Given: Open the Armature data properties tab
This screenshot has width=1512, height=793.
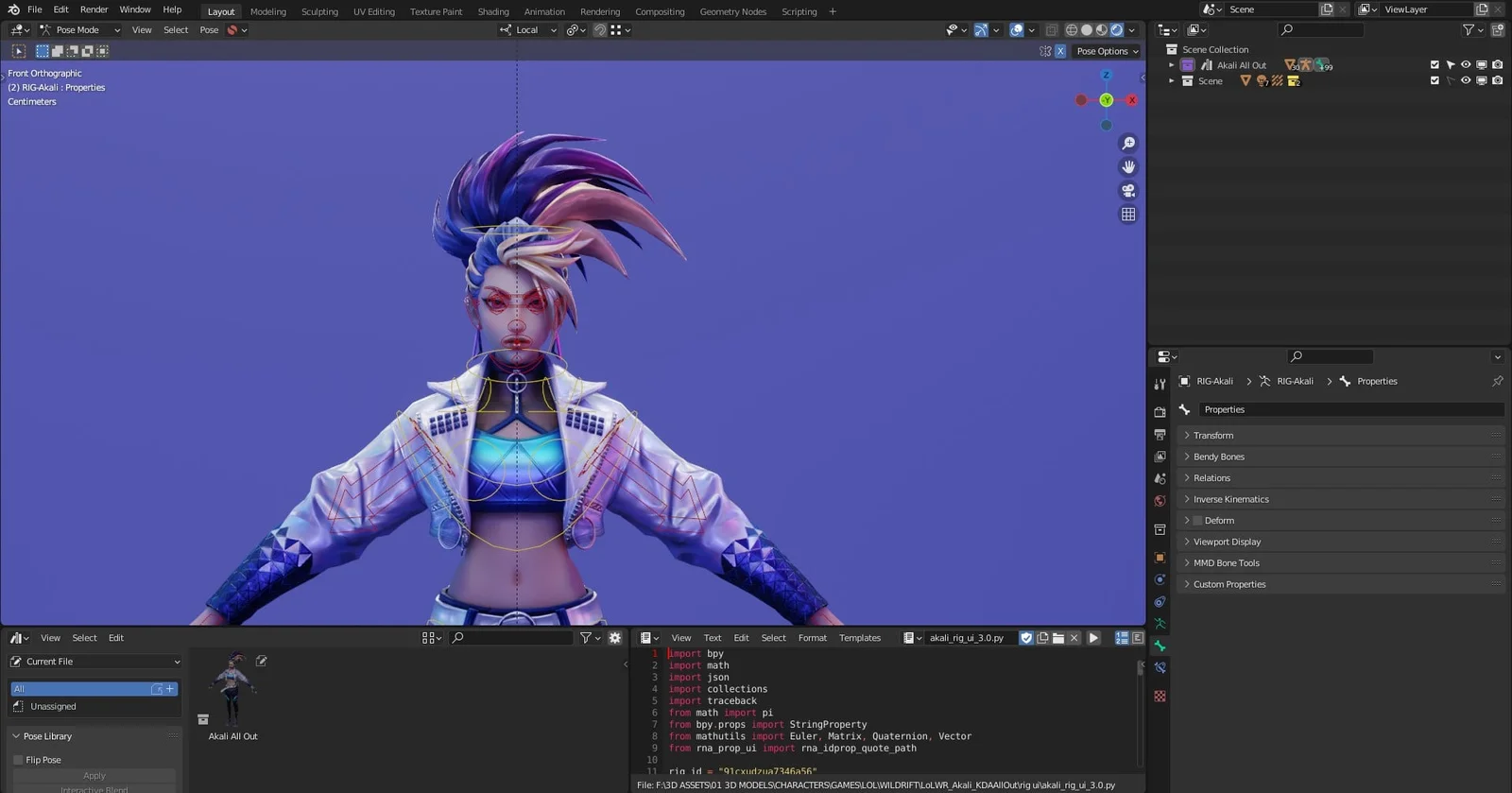Looking at the screenshot, I should (x=1160, y=624).
